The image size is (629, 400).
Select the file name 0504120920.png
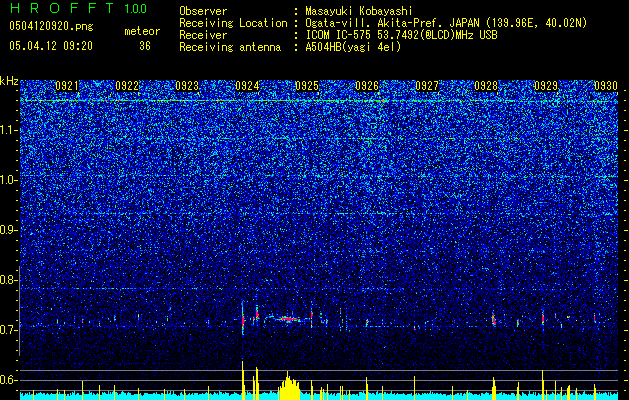(x=51, y=27)
